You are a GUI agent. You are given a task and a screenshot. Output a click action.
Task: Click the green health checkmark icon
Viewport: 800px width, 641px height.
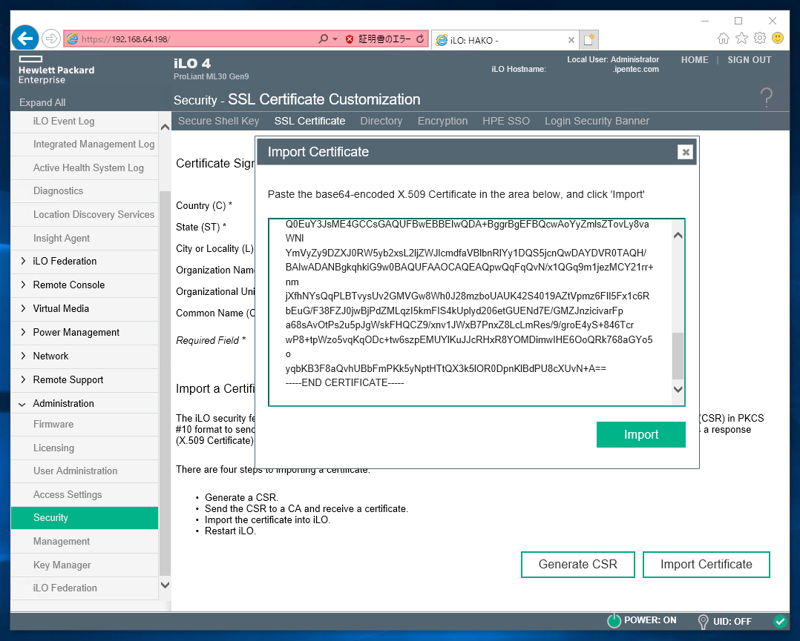(780, 621)
